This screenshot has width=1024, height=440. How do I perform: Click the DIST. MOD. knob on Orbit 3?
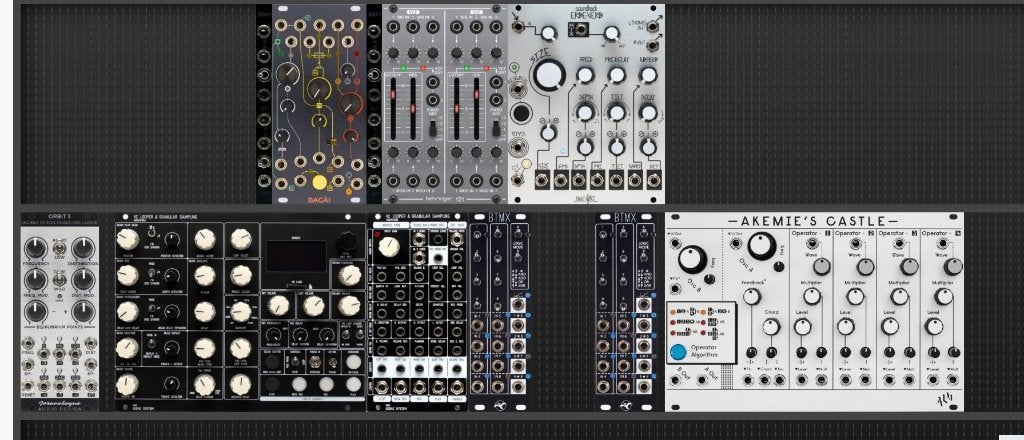pyautogui.click(x=83, y=279)
